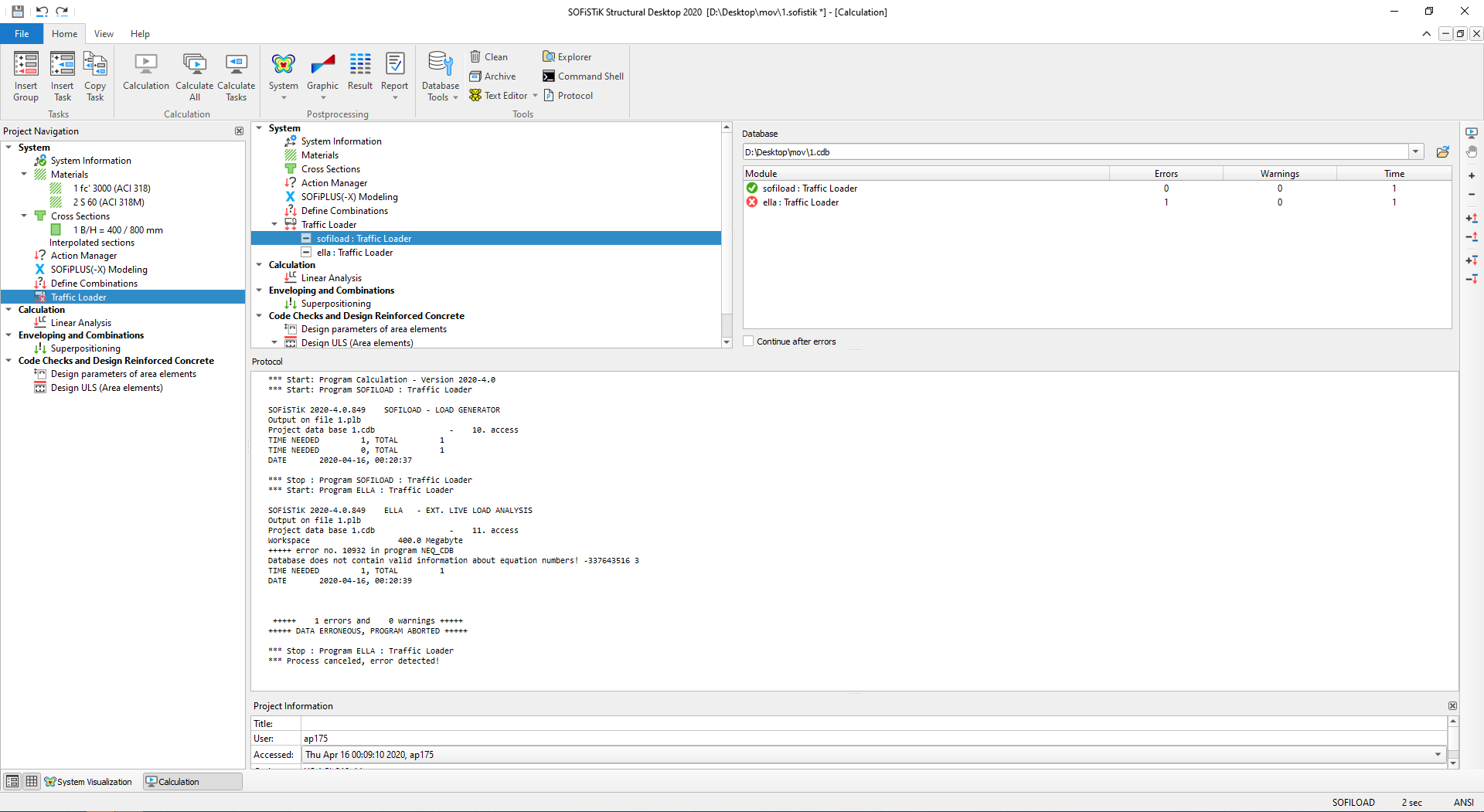1484x812 pixels.
Task: Toggle the sofiload : Traffic Loader task box
Action: pyautogui.click(x=306, y=238)
